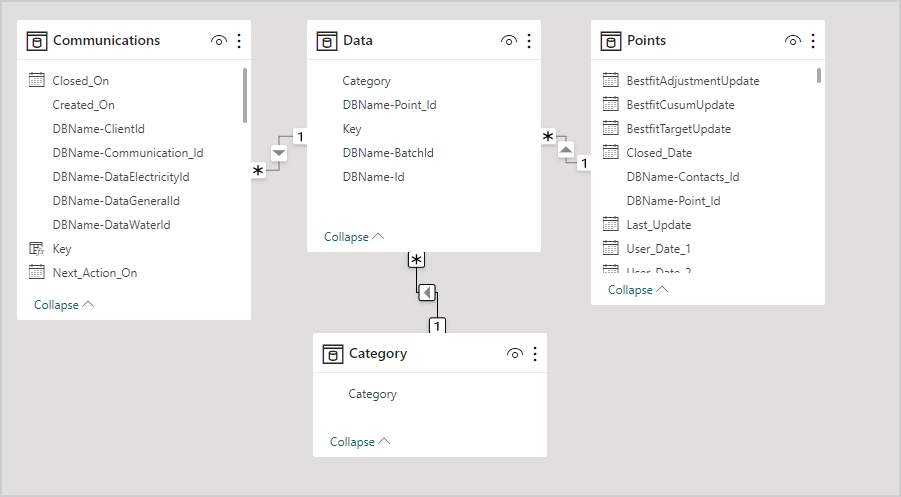
Task: Open more options for Points table
Action: pos(813,41)
